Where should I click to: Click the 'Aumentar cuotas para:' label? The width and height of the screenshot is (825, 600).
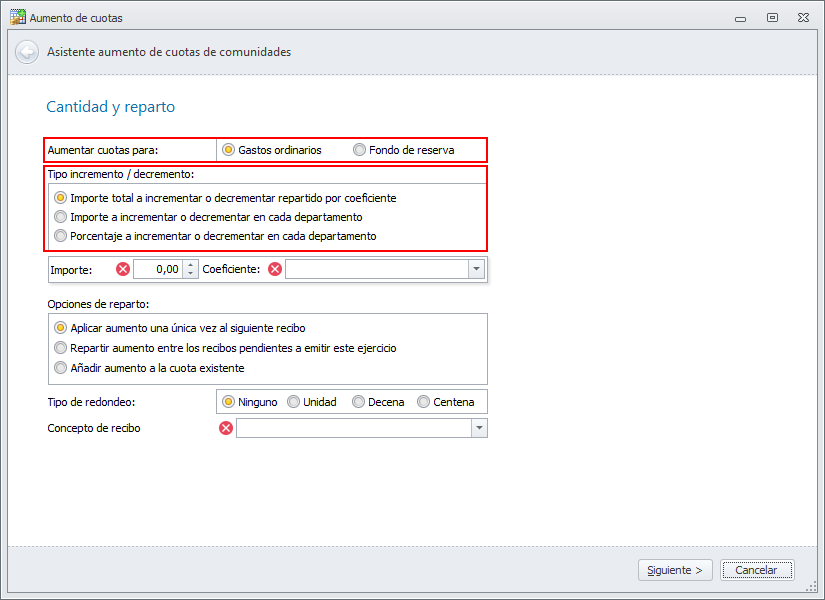click(103, 150)
